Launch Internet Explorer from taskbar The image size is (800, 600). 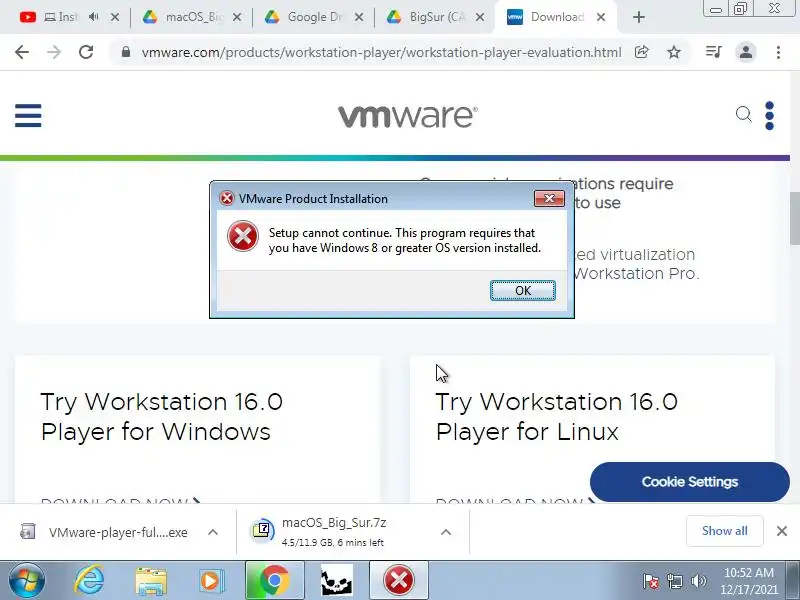89,581
